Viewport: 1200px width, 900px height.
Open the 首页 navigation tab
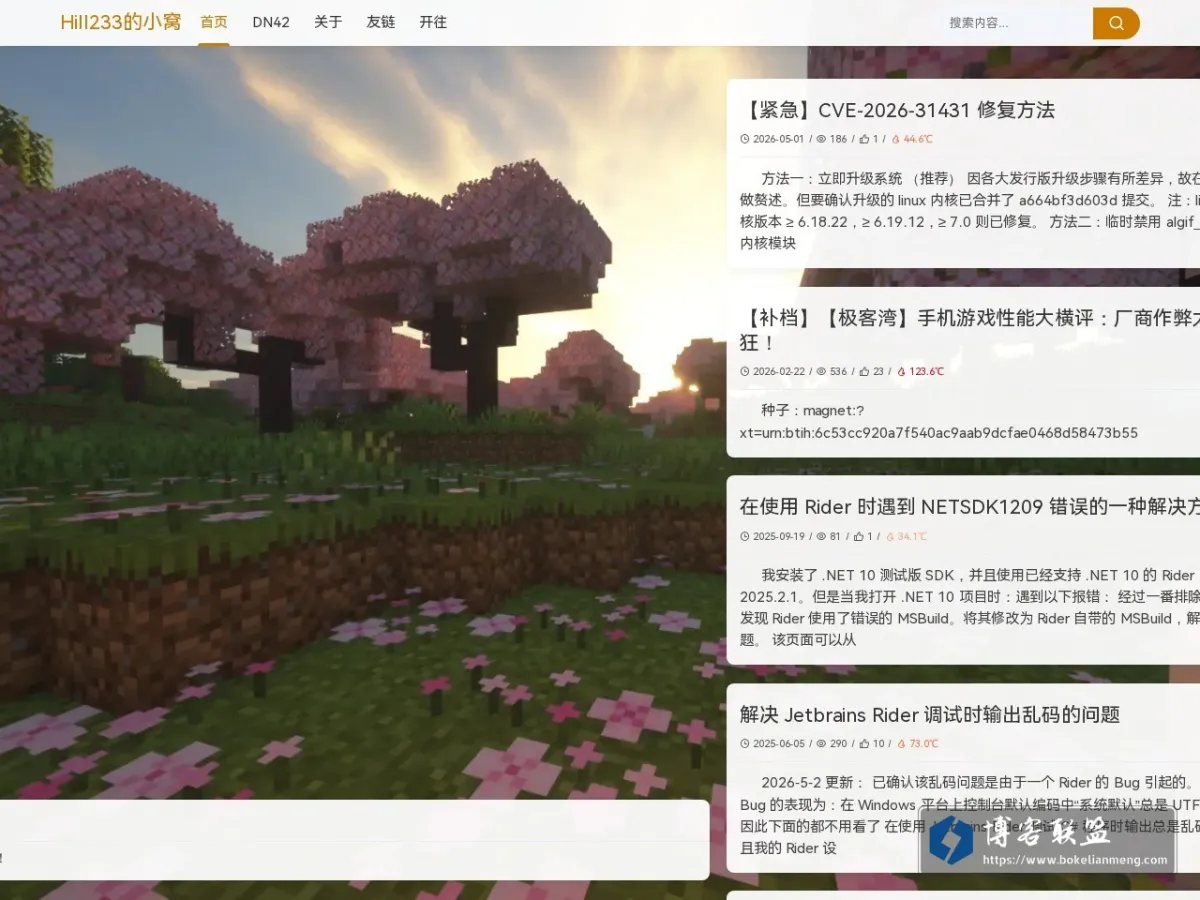pos(214,22)
